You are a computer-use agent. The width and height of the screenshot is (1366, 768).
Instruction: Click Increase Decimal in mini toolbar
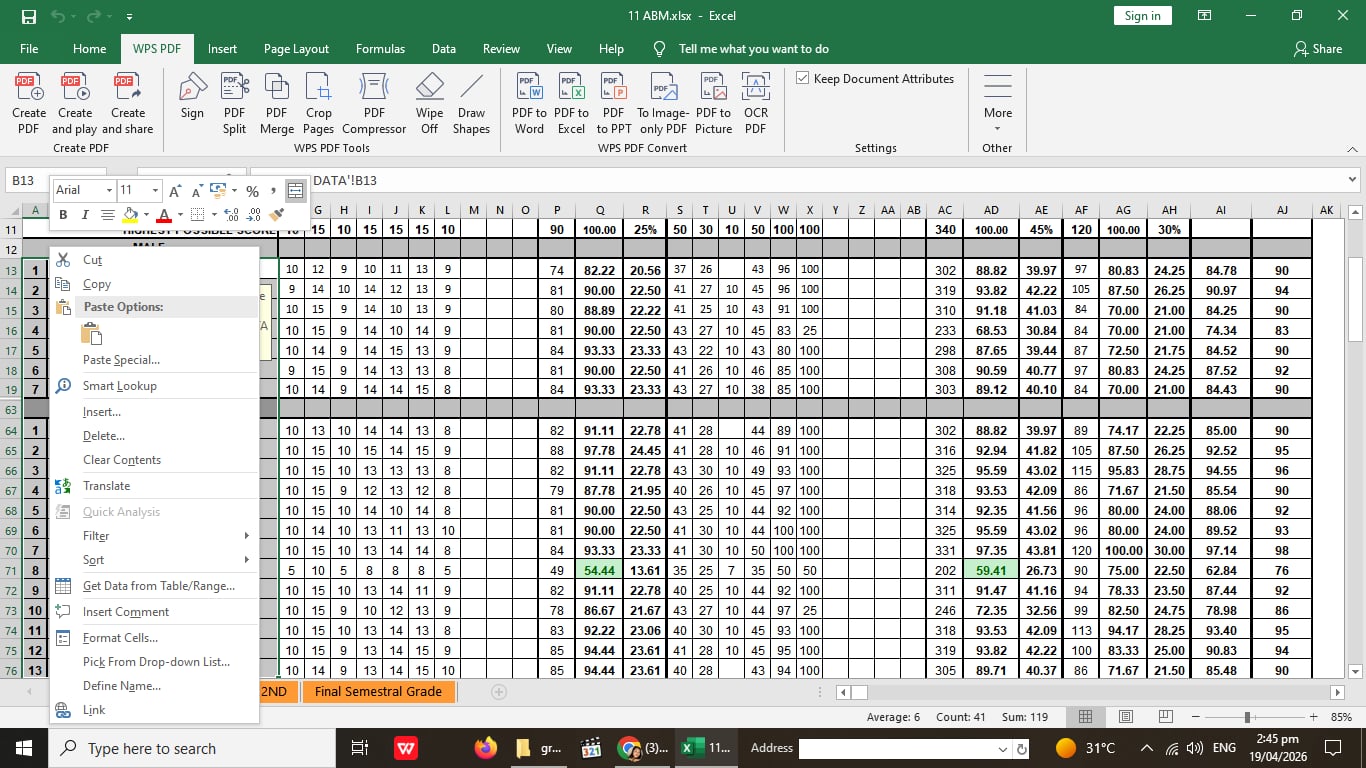(231, 215)
